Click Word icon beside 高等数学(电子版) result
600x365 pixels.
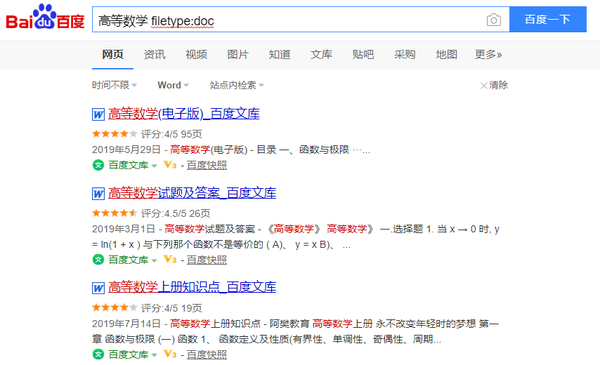coord(98,114)
